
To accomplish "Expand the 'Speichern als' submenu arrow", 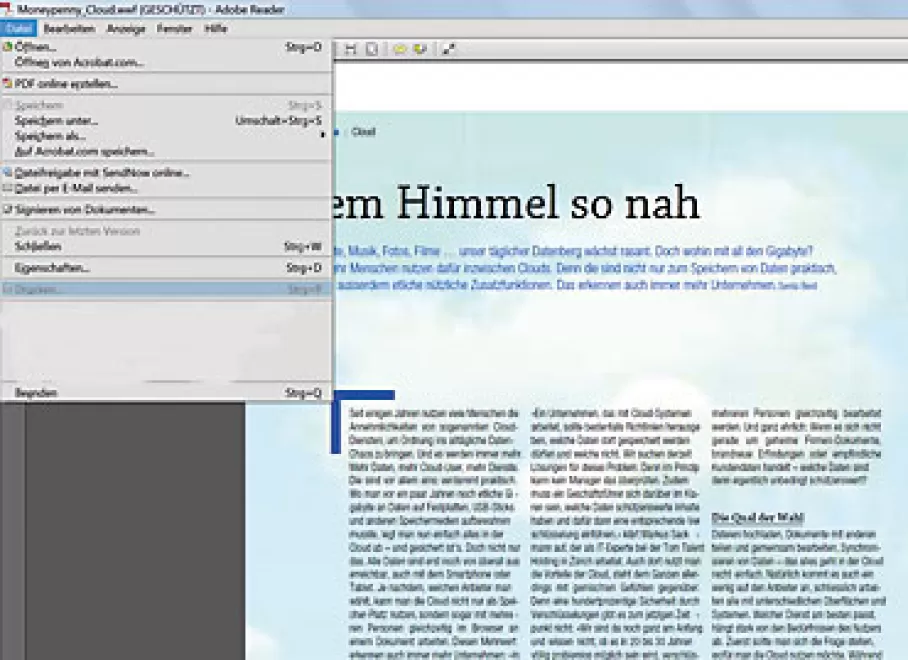I will (323, 135).
